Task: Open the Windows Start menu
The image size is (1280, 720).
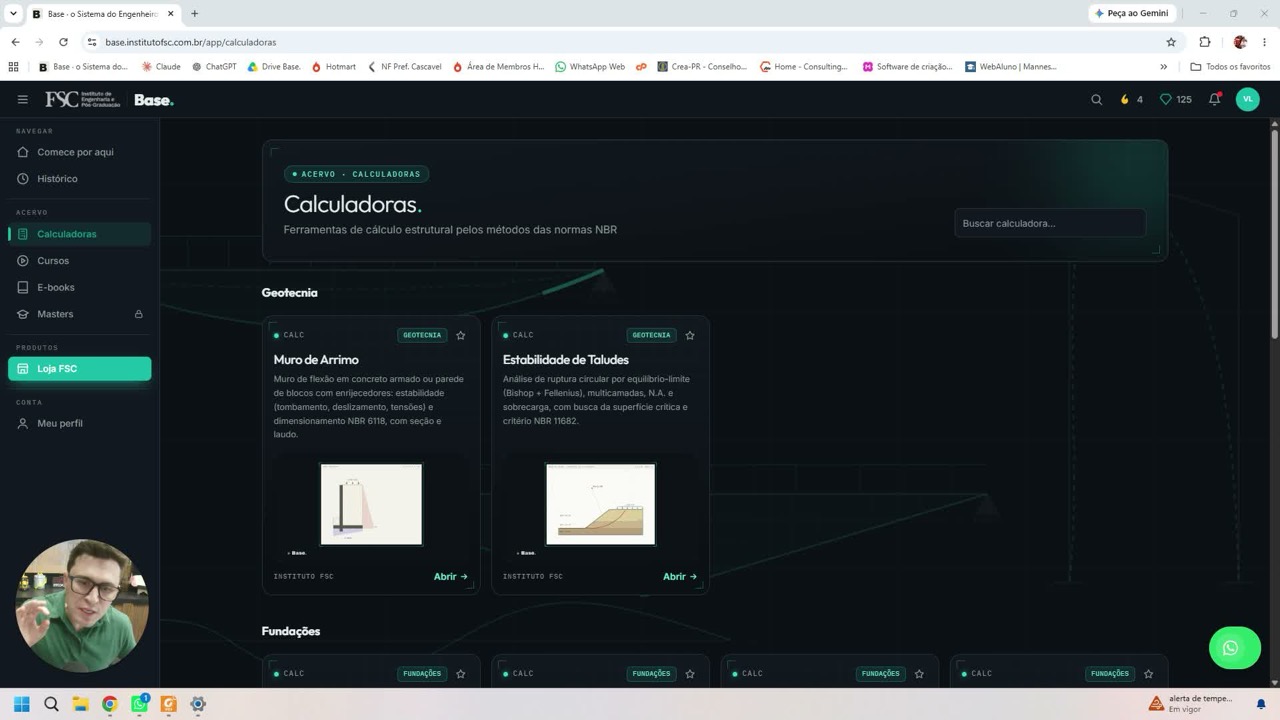Action: [x=21, y=704]
